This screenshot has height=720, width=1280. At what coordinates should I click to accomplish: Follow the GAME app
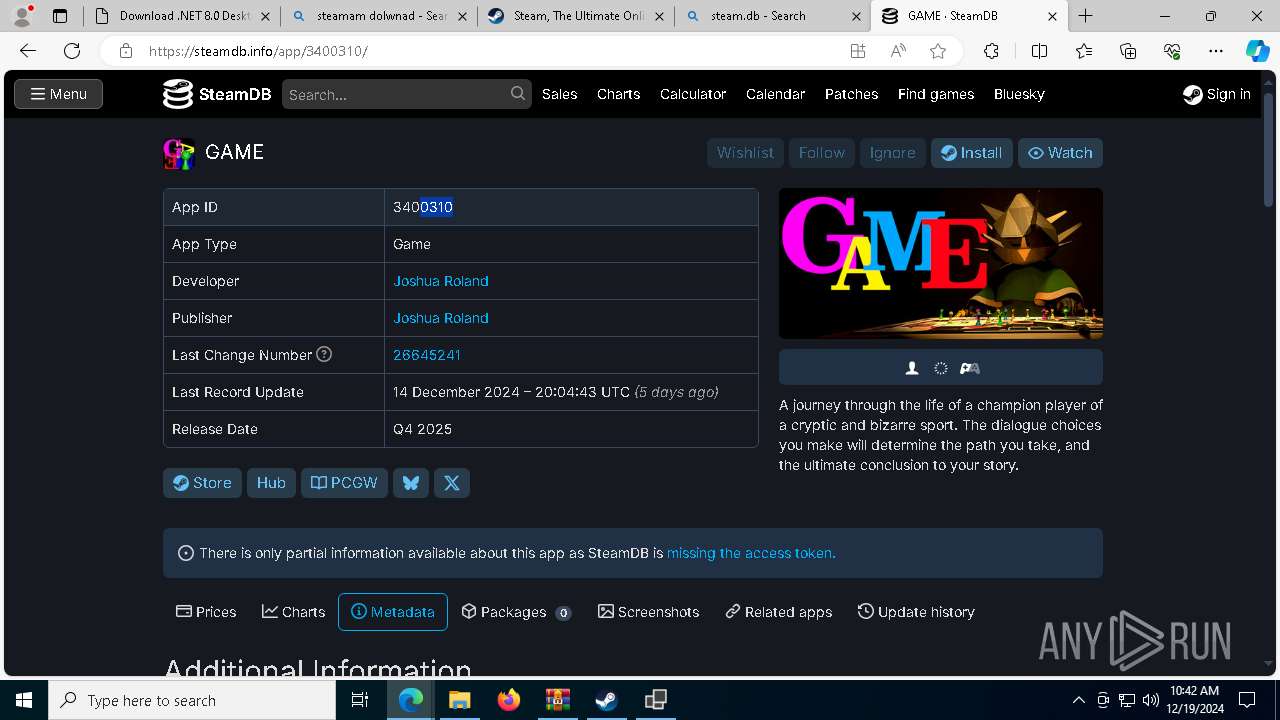click(x=821, y=153)
